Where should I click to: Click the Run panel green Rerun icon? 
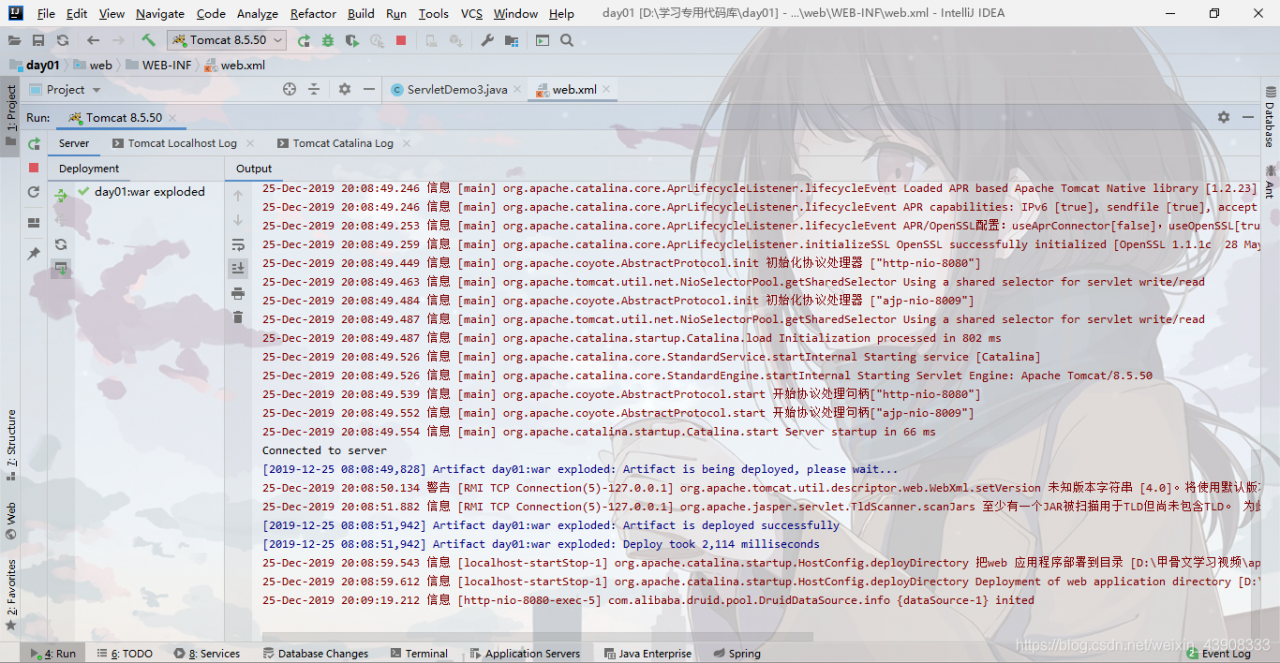33,144
